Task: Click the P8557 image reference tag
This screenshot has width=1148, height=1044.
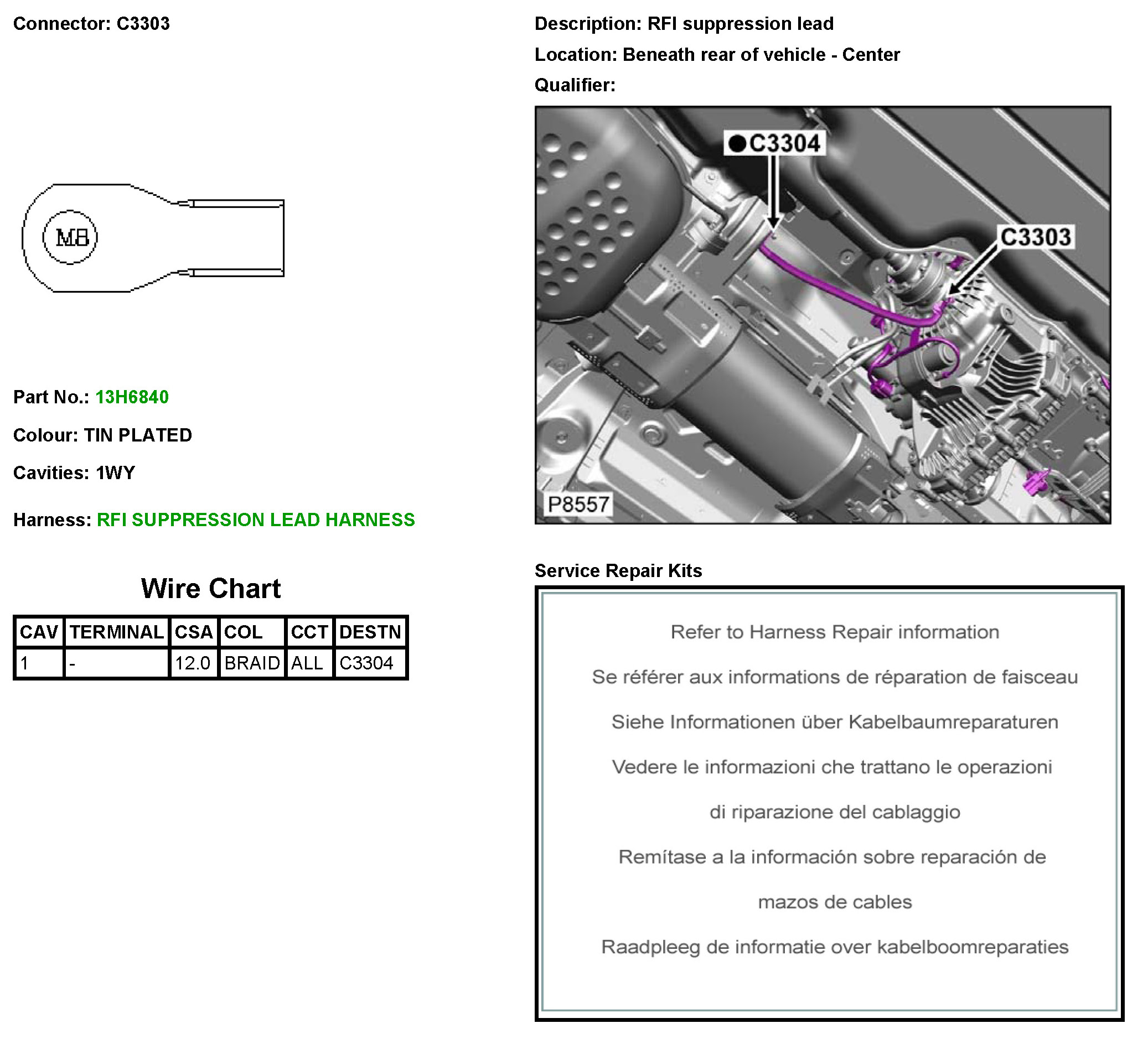Action: coord(577,505)
